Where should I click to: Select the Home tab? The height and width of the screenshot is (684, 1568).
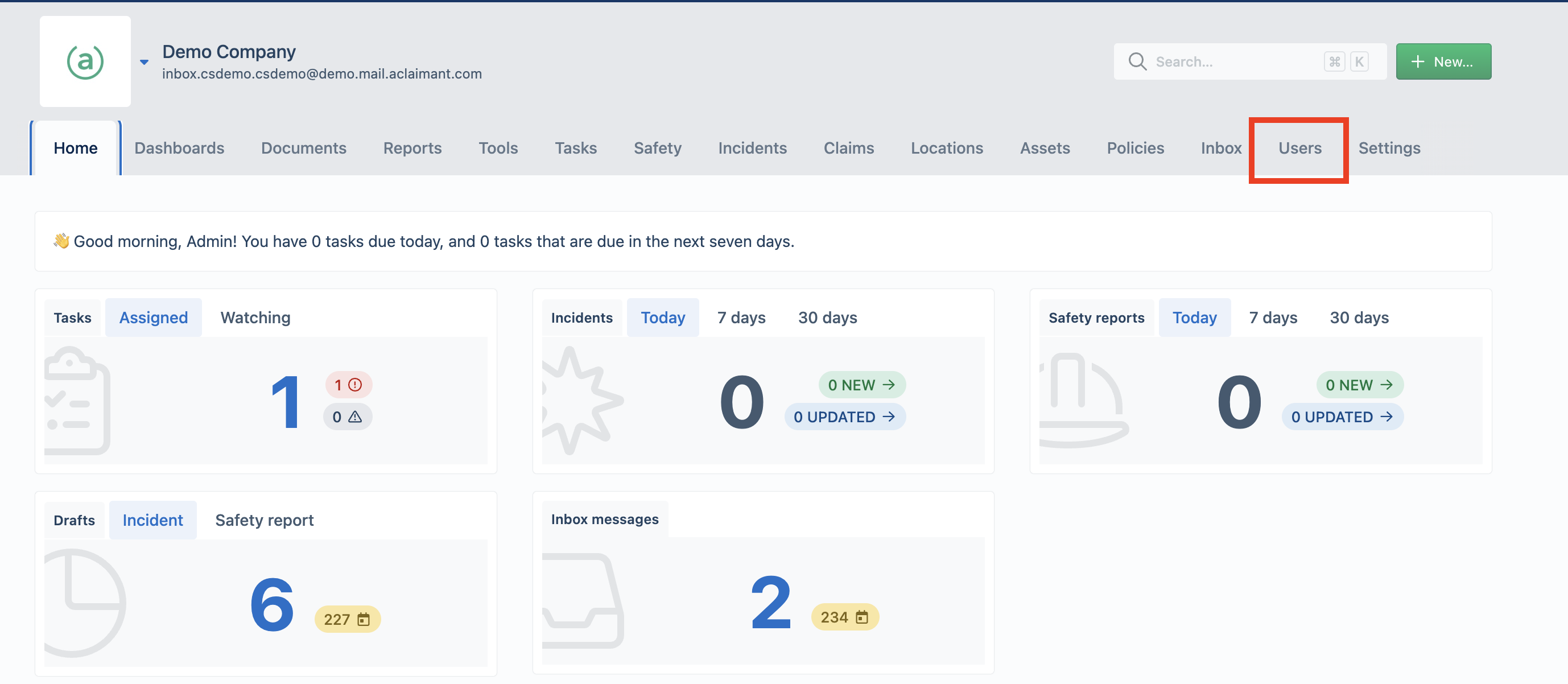[x=76, y=148]
